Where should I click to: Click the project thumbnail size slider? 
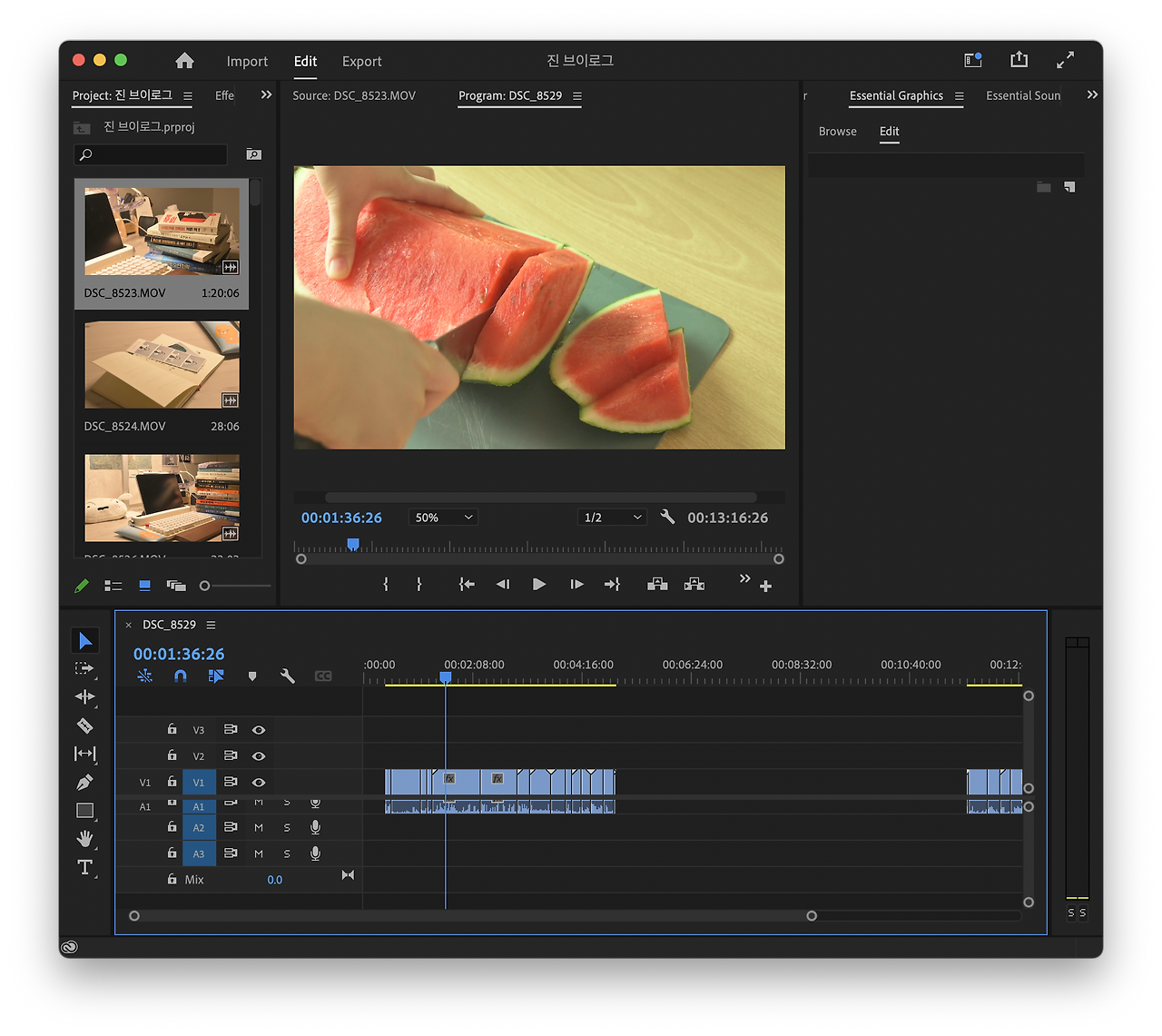click(205, 586)
